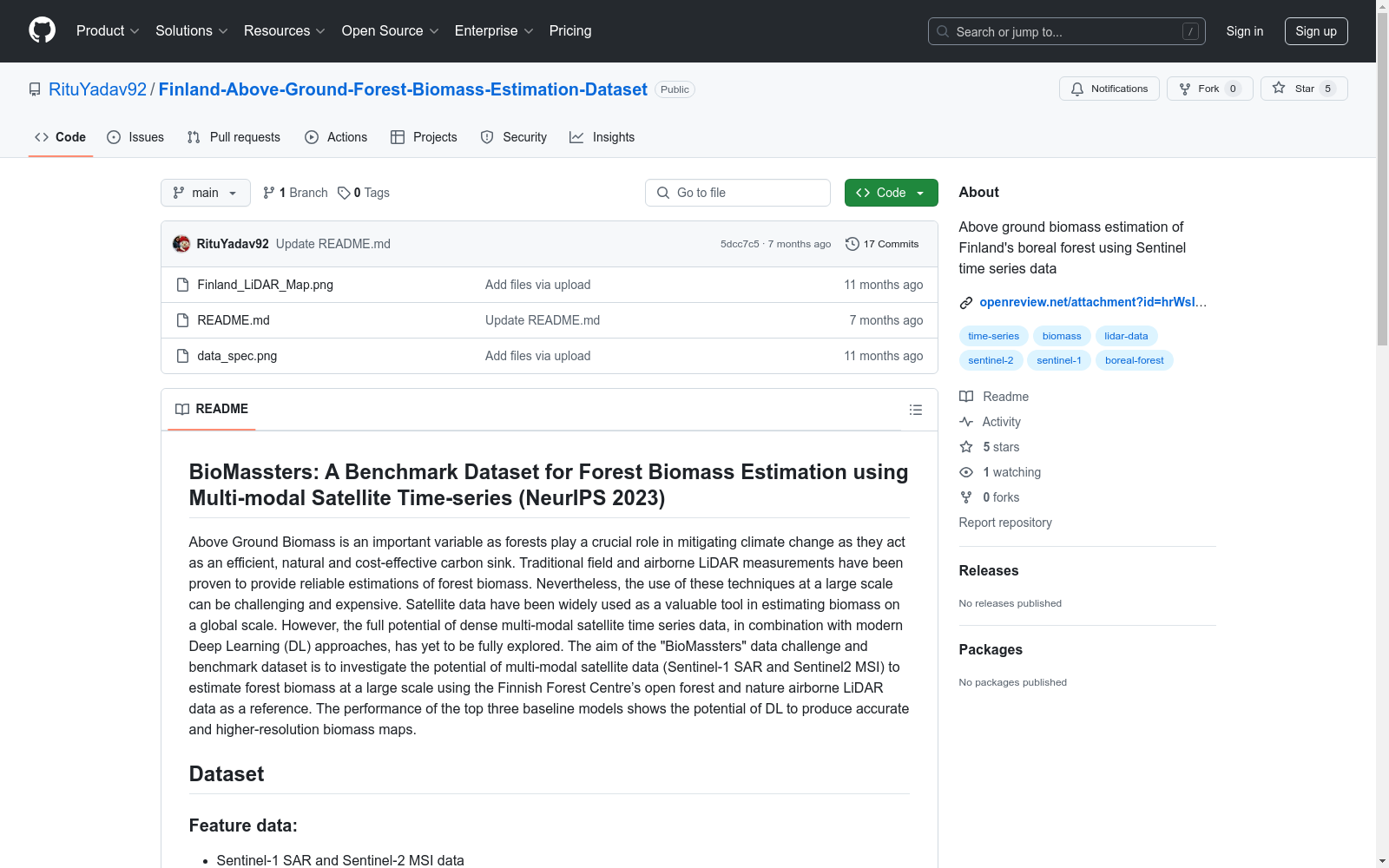The width and height of the screenshot is (1389, 868).
Task: Expand the Resources menu
Action: 285,31
